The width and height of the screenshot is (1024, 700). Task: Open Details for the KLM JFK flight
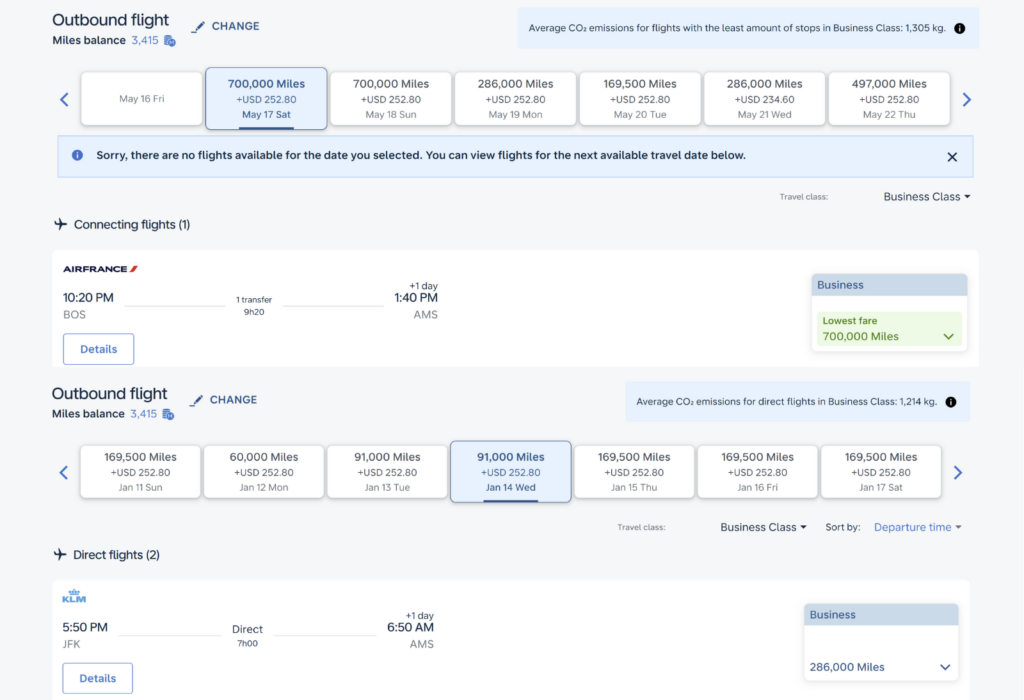pyautogui.click(x=98, y=678)
